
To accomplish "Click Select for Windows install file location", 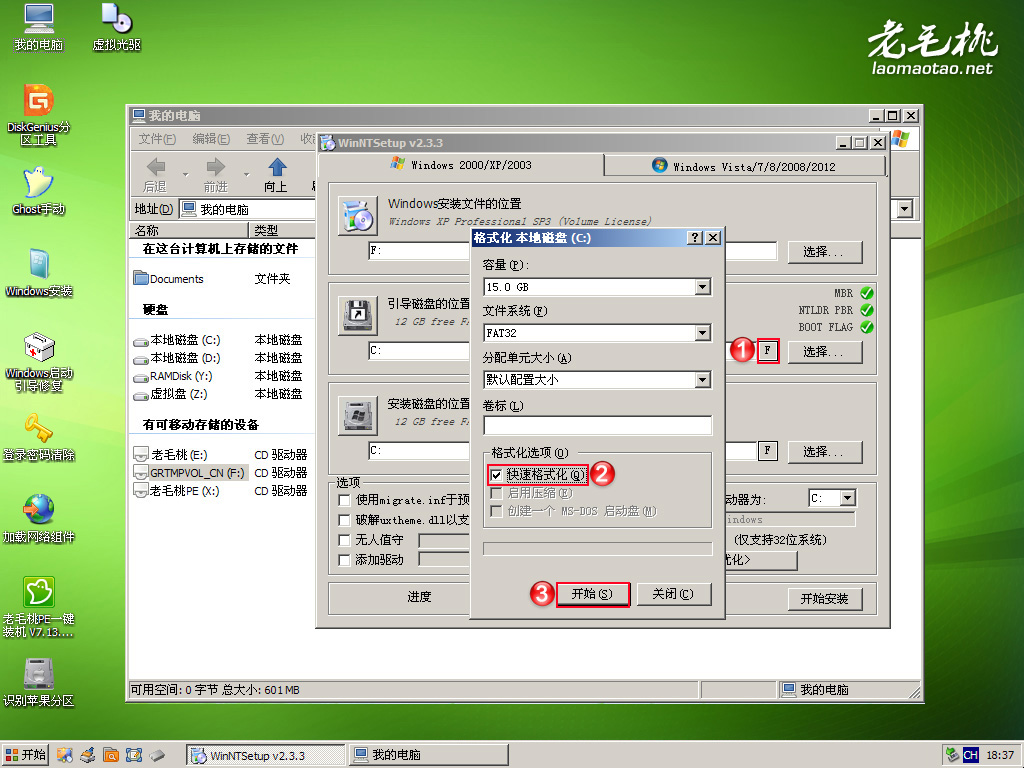I will [x=825, y=252].
